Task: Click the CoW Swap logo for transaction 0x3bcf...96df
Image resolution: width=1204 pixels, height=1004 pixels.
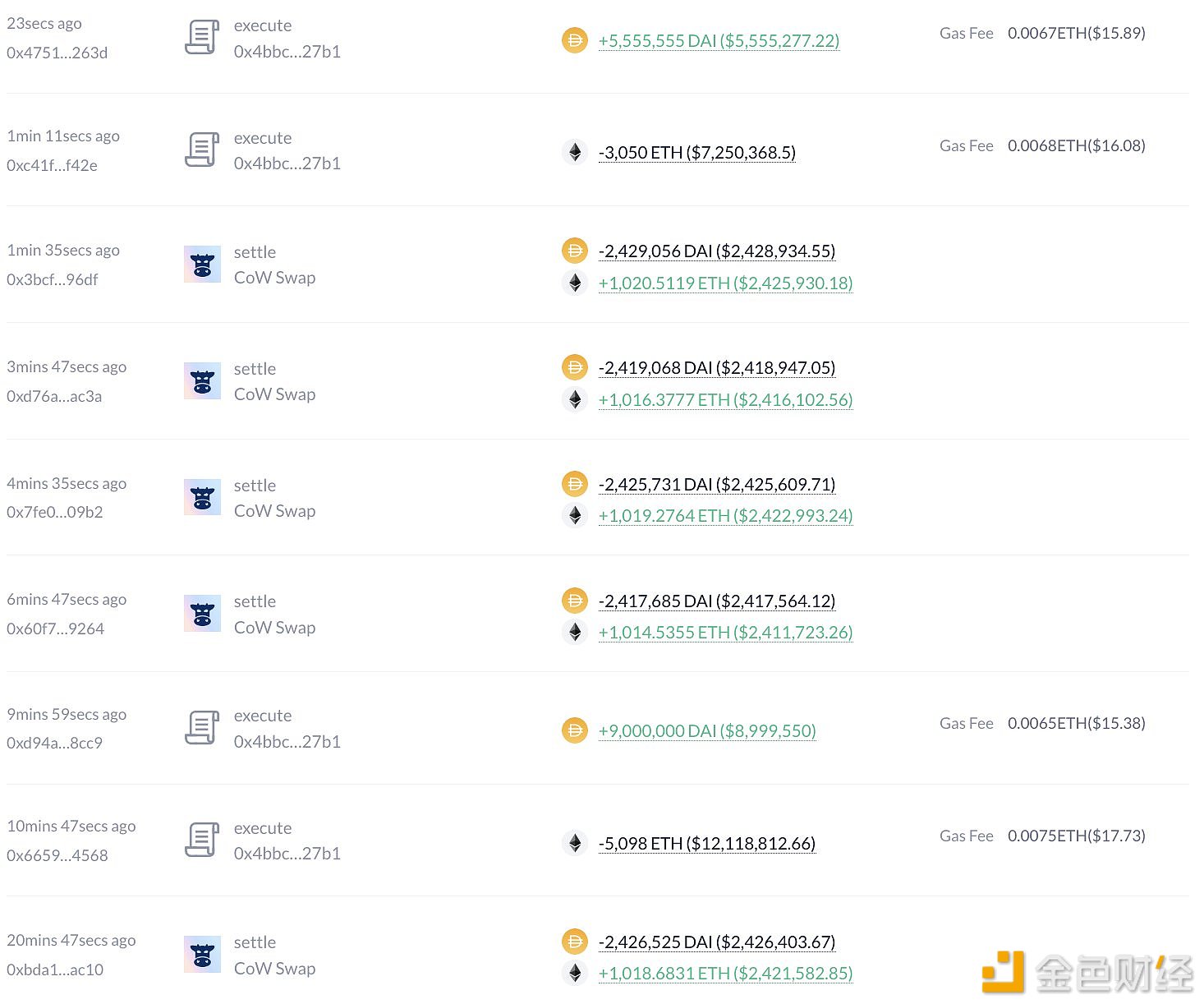Action: tap(202, 265)
